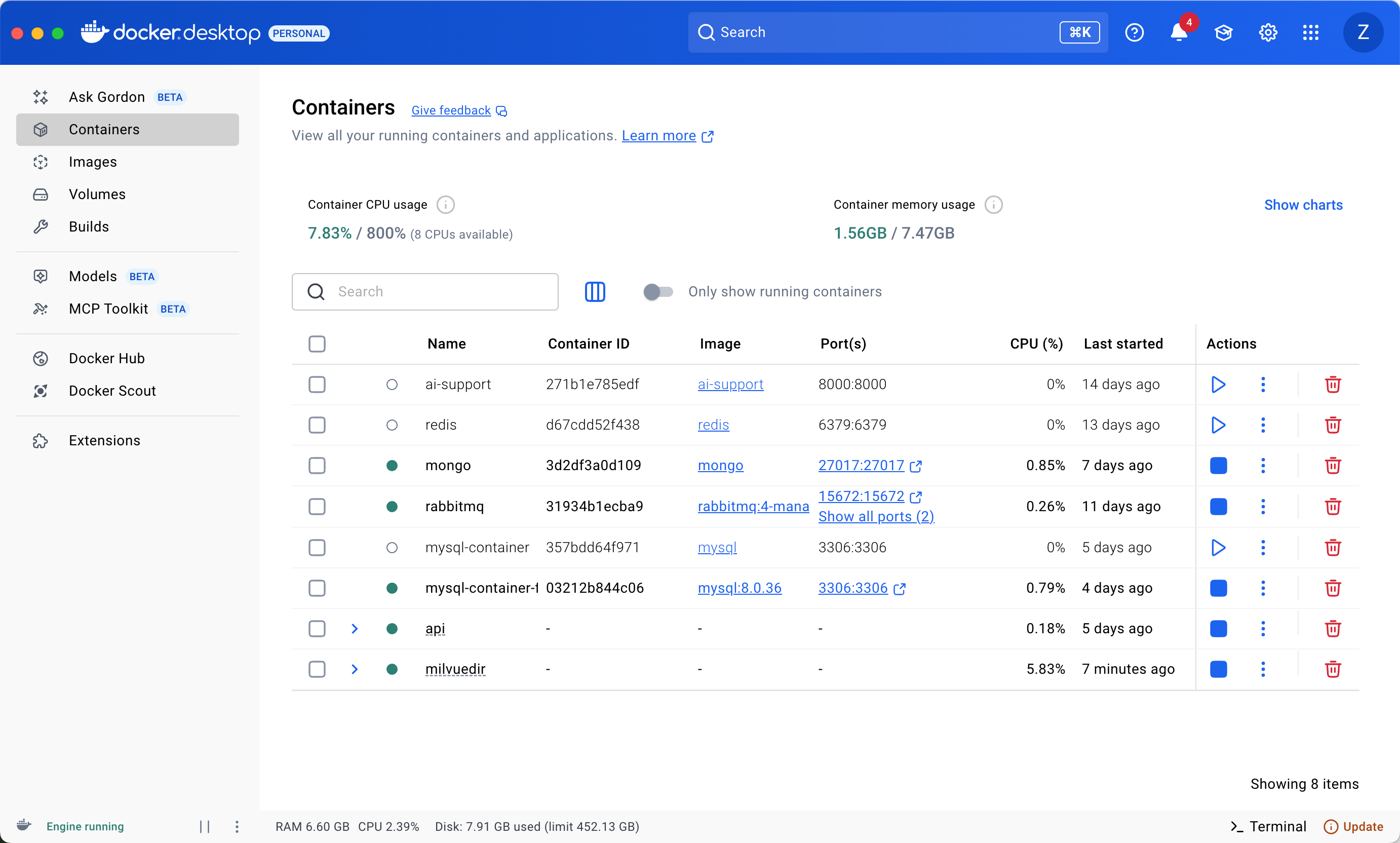Delete the ai-support container
Image resolution: width=1400 pixels, height=843 pixels.
click(x=1333, y=385)
